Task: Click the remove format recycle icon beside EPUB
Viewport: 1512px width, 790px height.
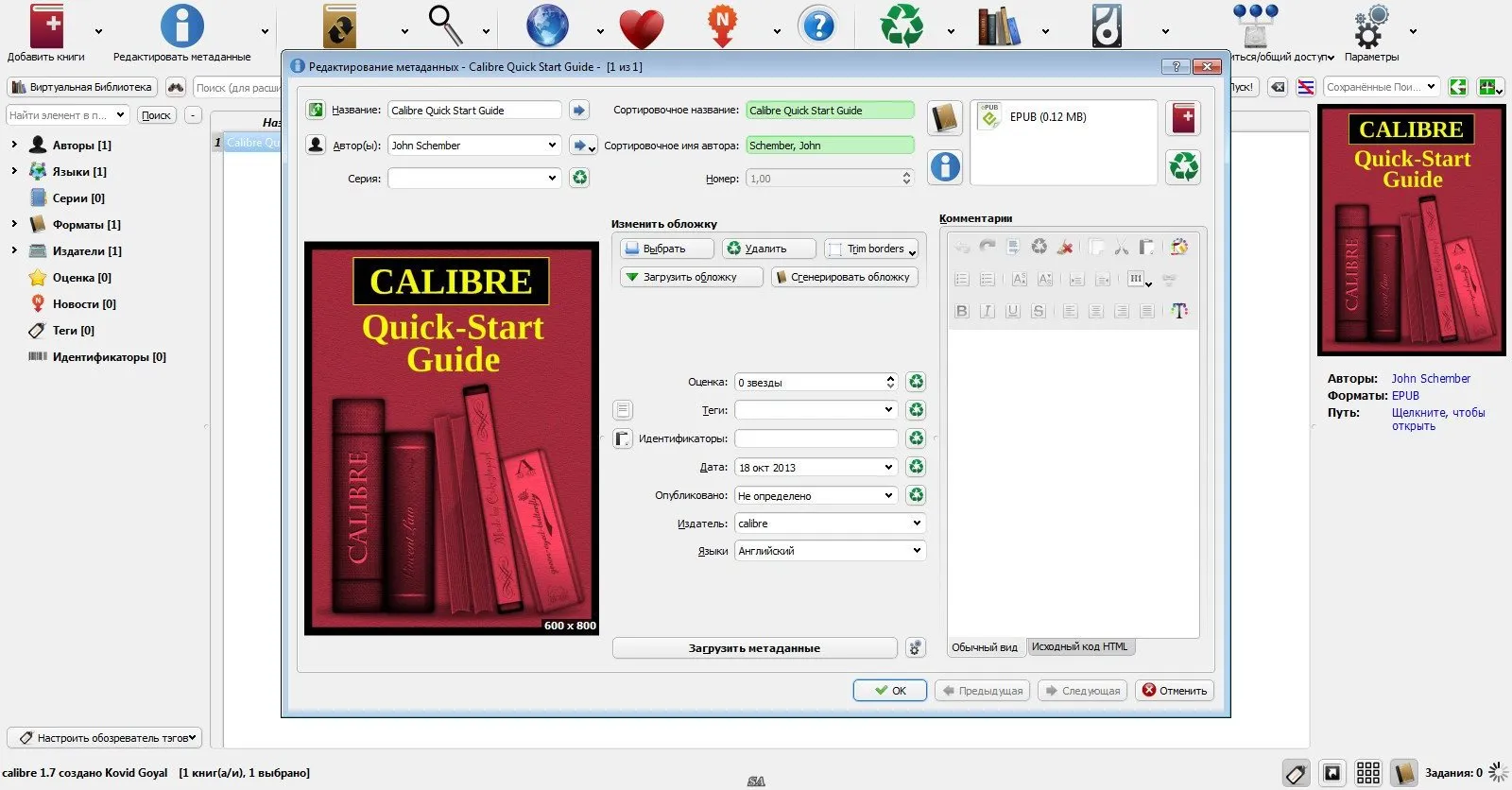Action: (1183, 167)
